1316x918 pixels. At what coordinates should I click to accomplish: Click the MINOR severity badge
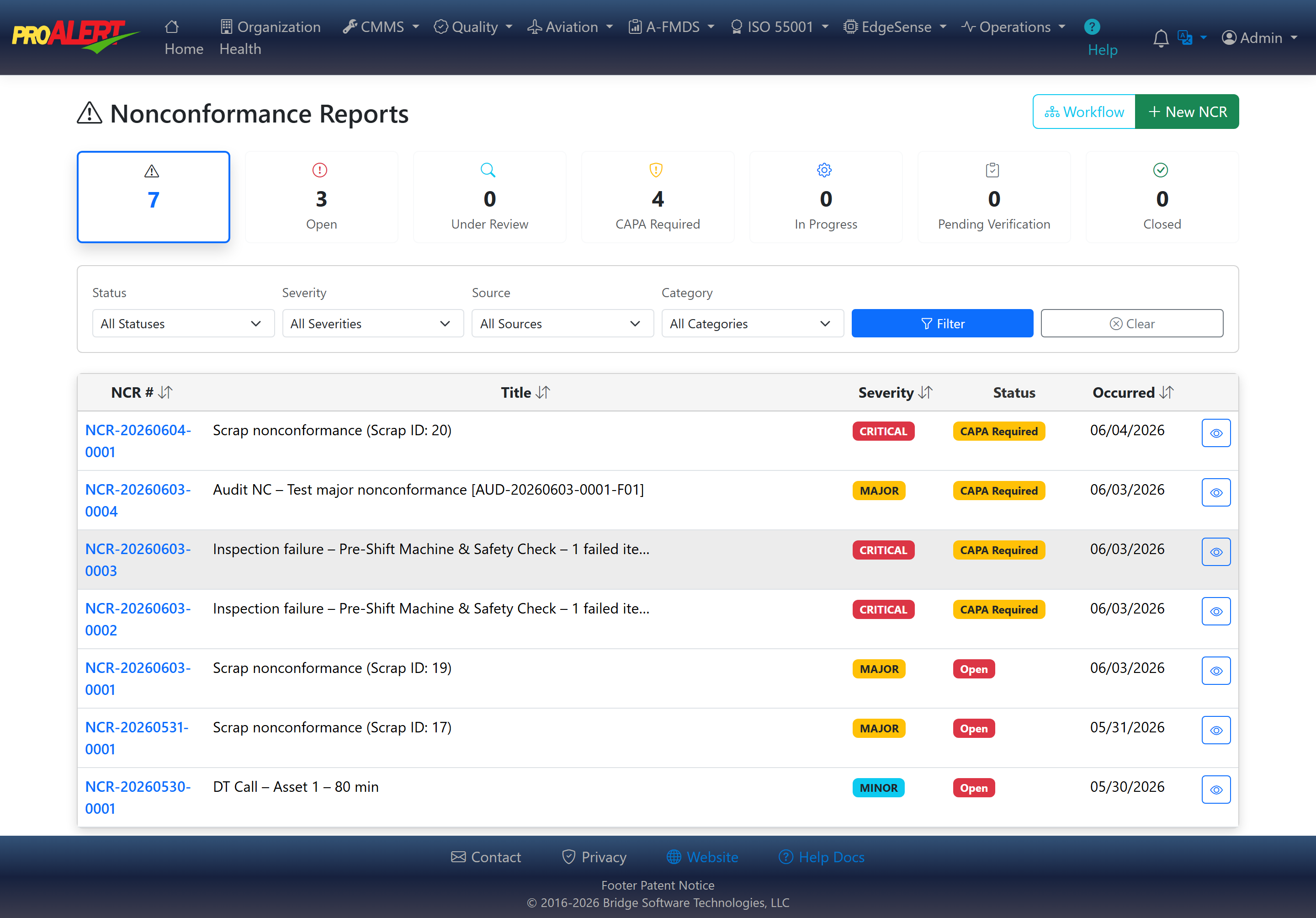(879, 788)
